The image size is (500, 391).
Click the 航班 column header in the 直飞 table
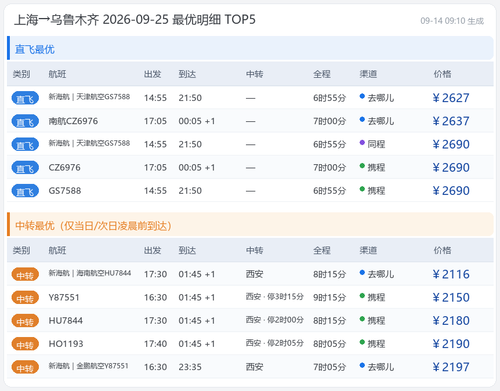[x=57, y=74]
